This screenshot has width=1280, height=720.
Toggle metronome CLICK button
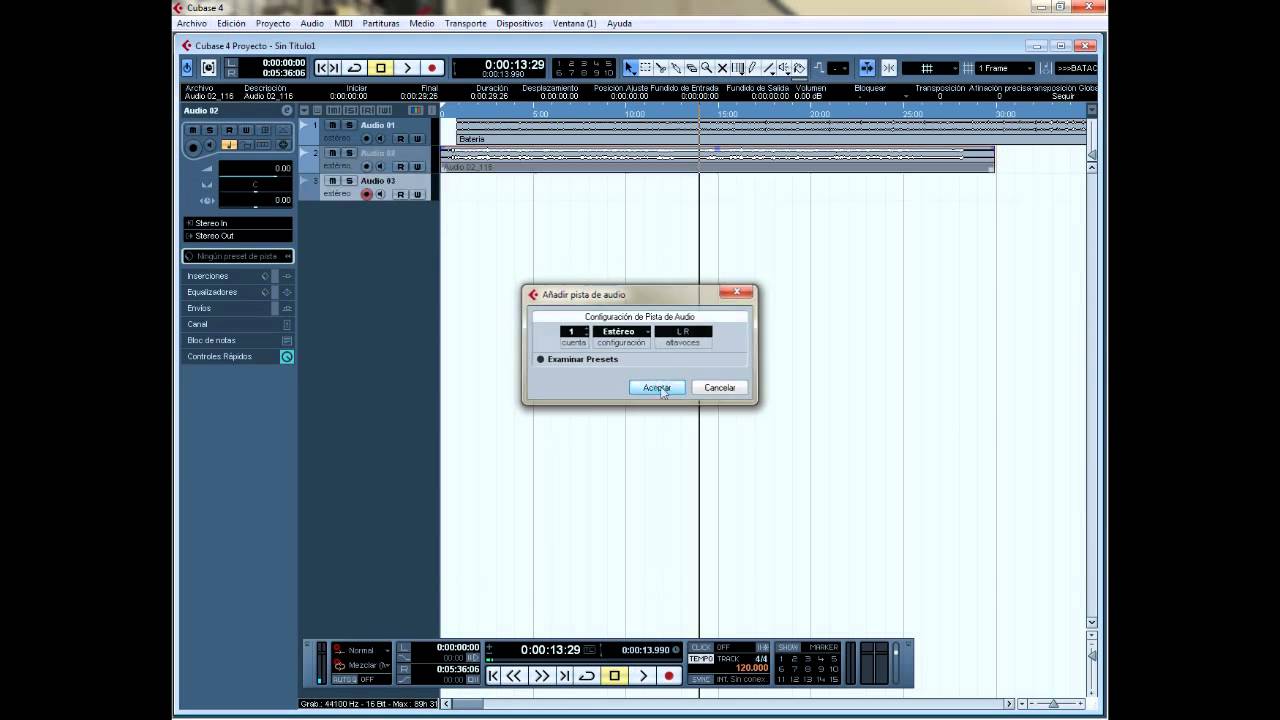tap(701, 647)
